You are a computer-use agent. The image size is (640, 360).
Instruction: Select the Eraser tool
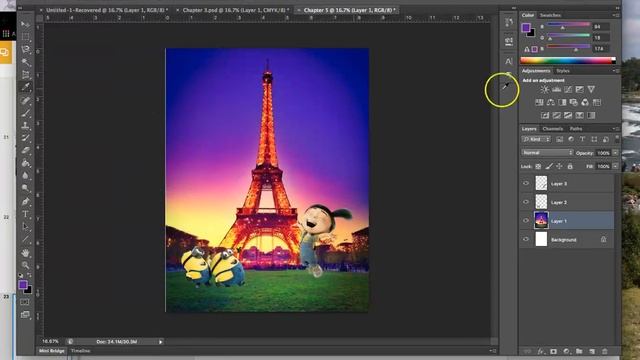point(25,151)
